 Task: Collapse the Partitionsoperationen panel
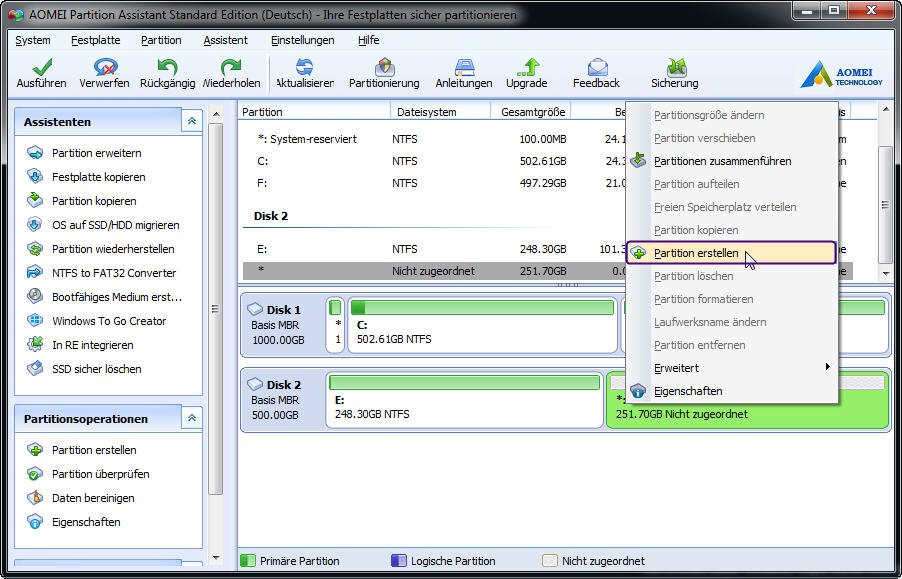192,418
